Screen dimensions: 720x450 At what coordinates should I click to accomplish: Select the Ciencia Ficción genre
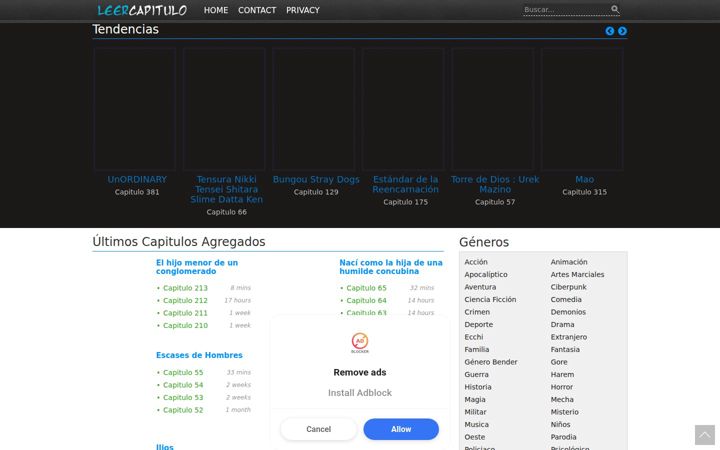tap(490, 299)
